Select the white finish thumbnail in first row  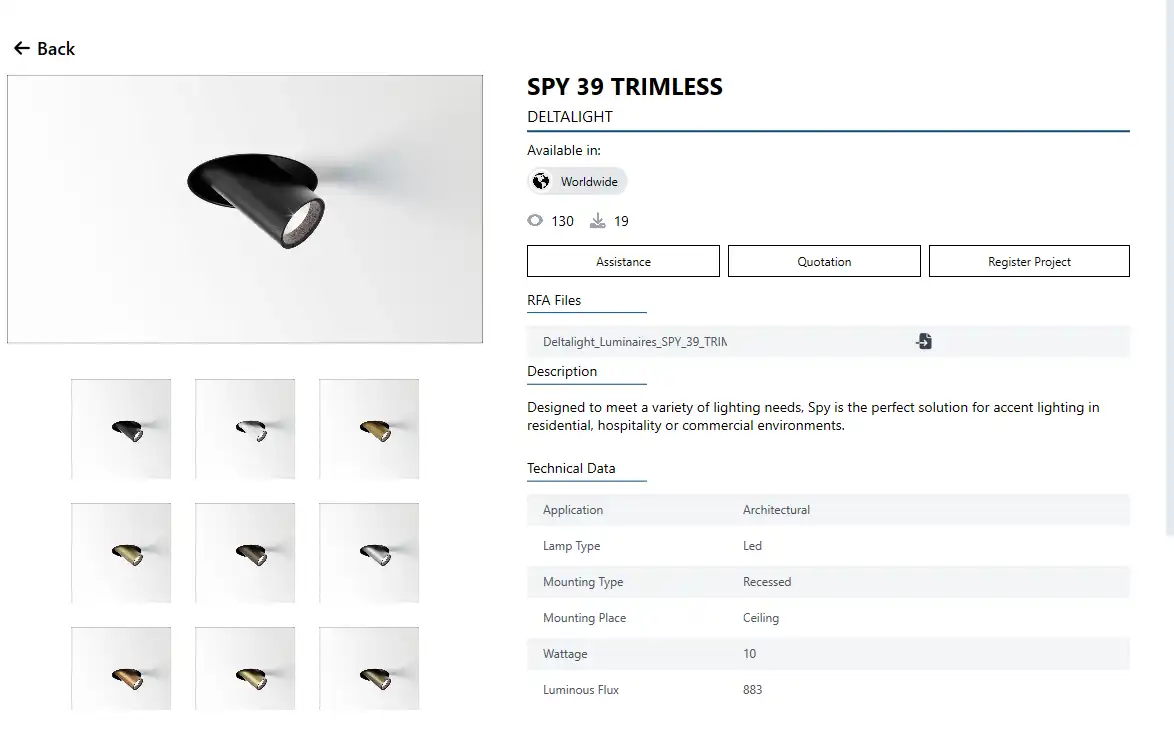click(x=245, y=428)
